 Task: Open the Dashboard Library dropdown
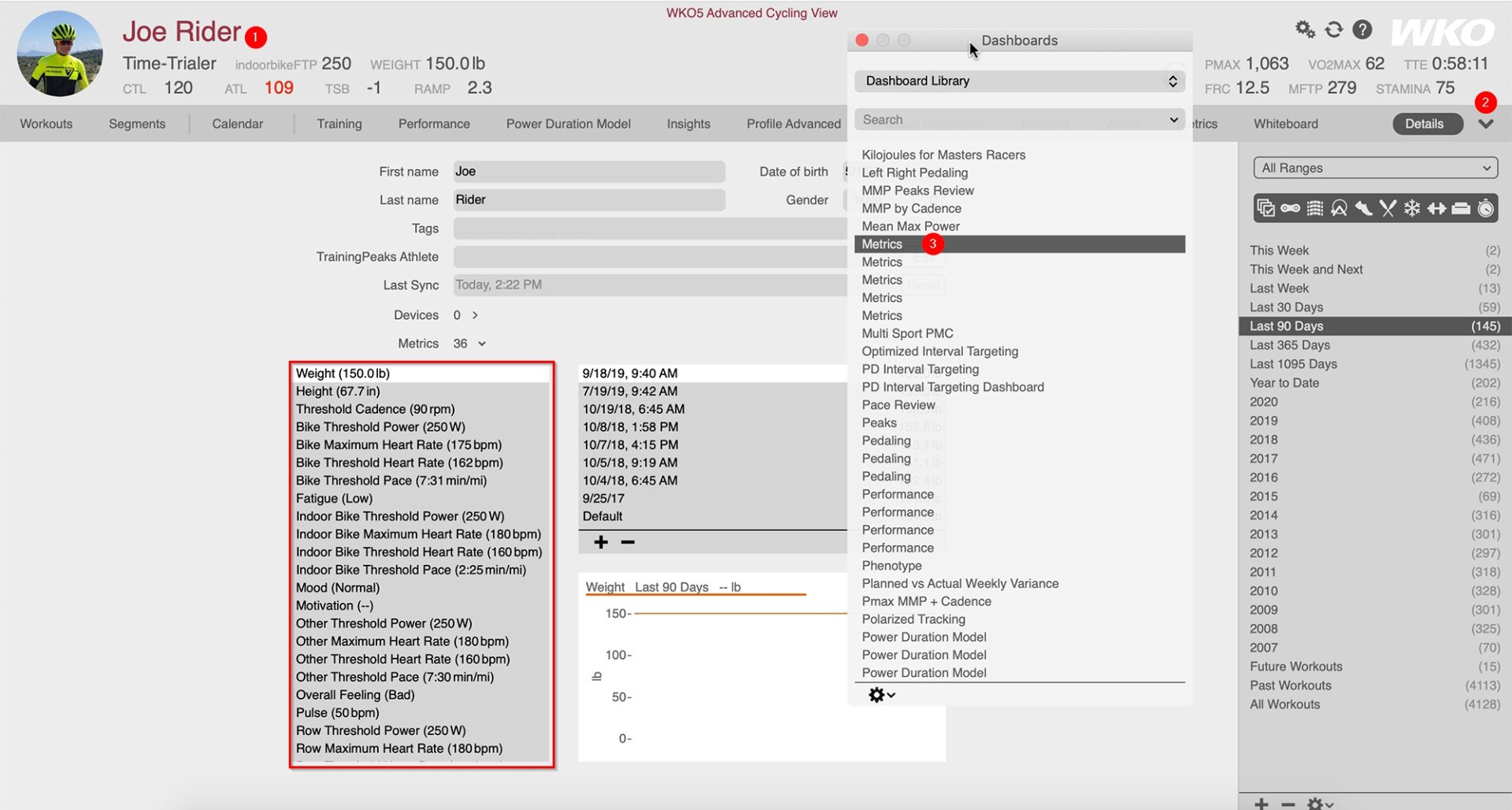click(x=1018, y=80)
